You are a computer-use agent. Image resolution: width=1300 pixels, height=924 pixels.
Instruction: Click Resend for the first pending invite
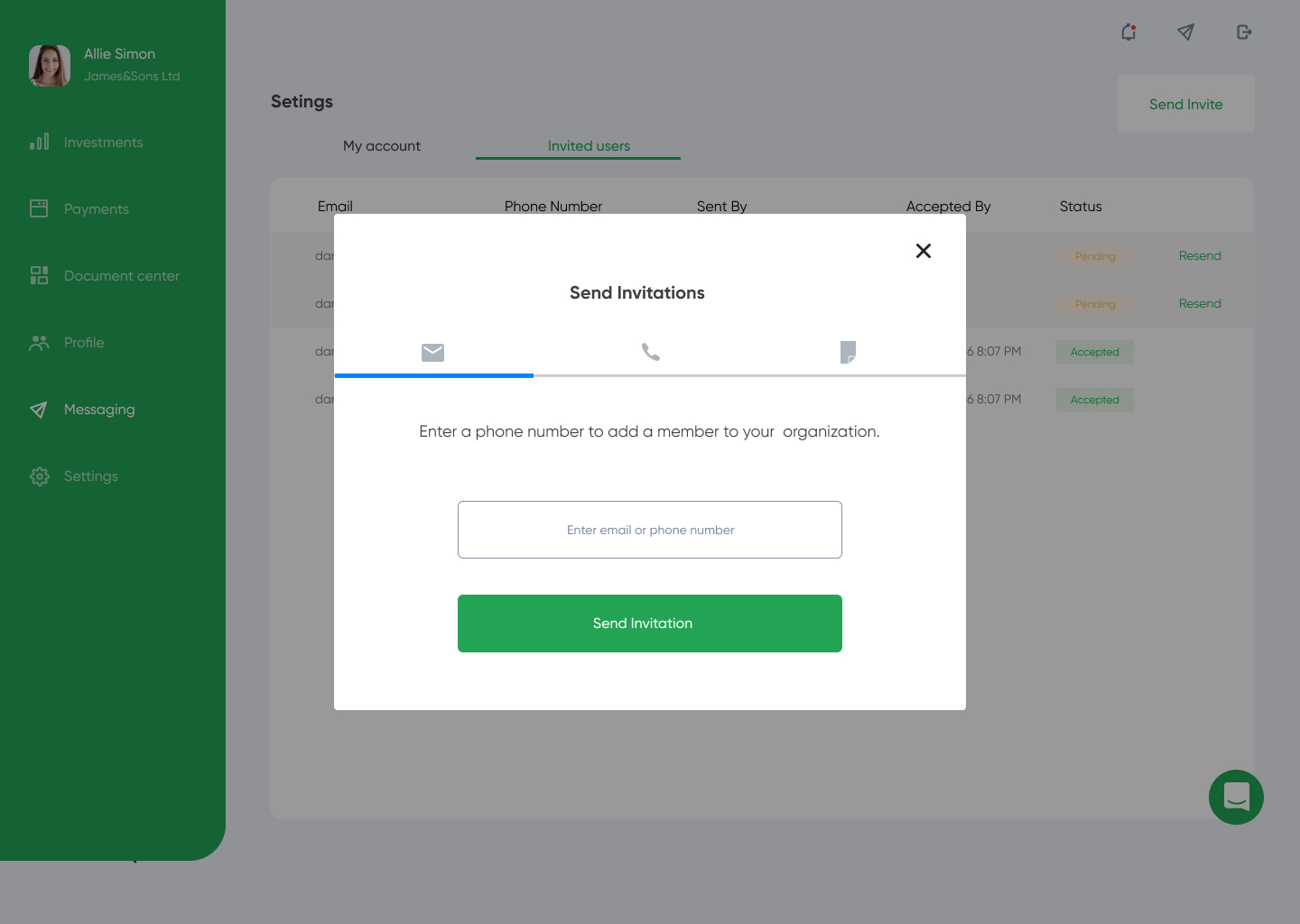pos(1199,256)
